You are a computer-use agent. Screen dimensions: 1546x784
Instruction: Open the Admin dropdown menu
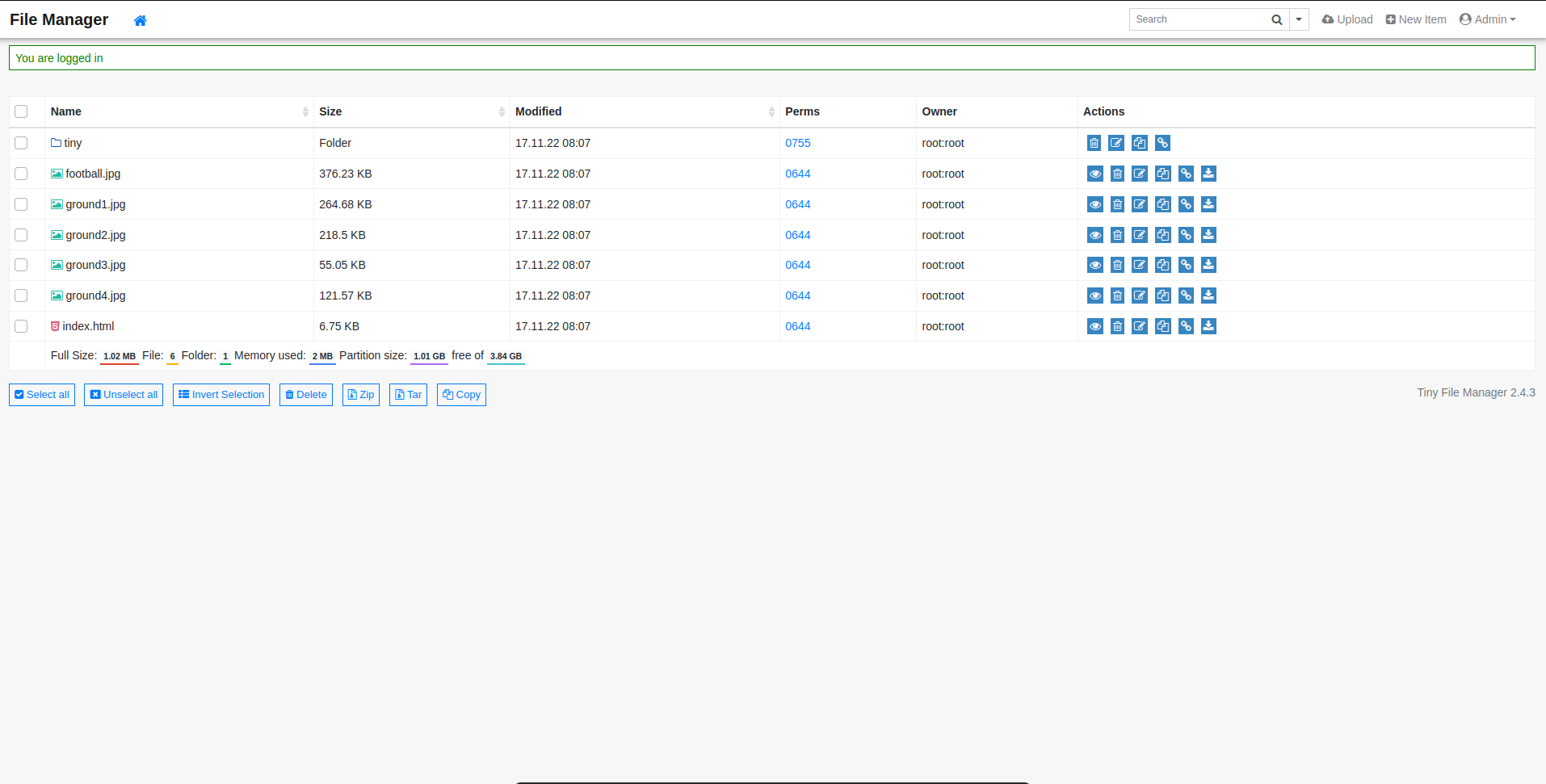pos(1487,19)
